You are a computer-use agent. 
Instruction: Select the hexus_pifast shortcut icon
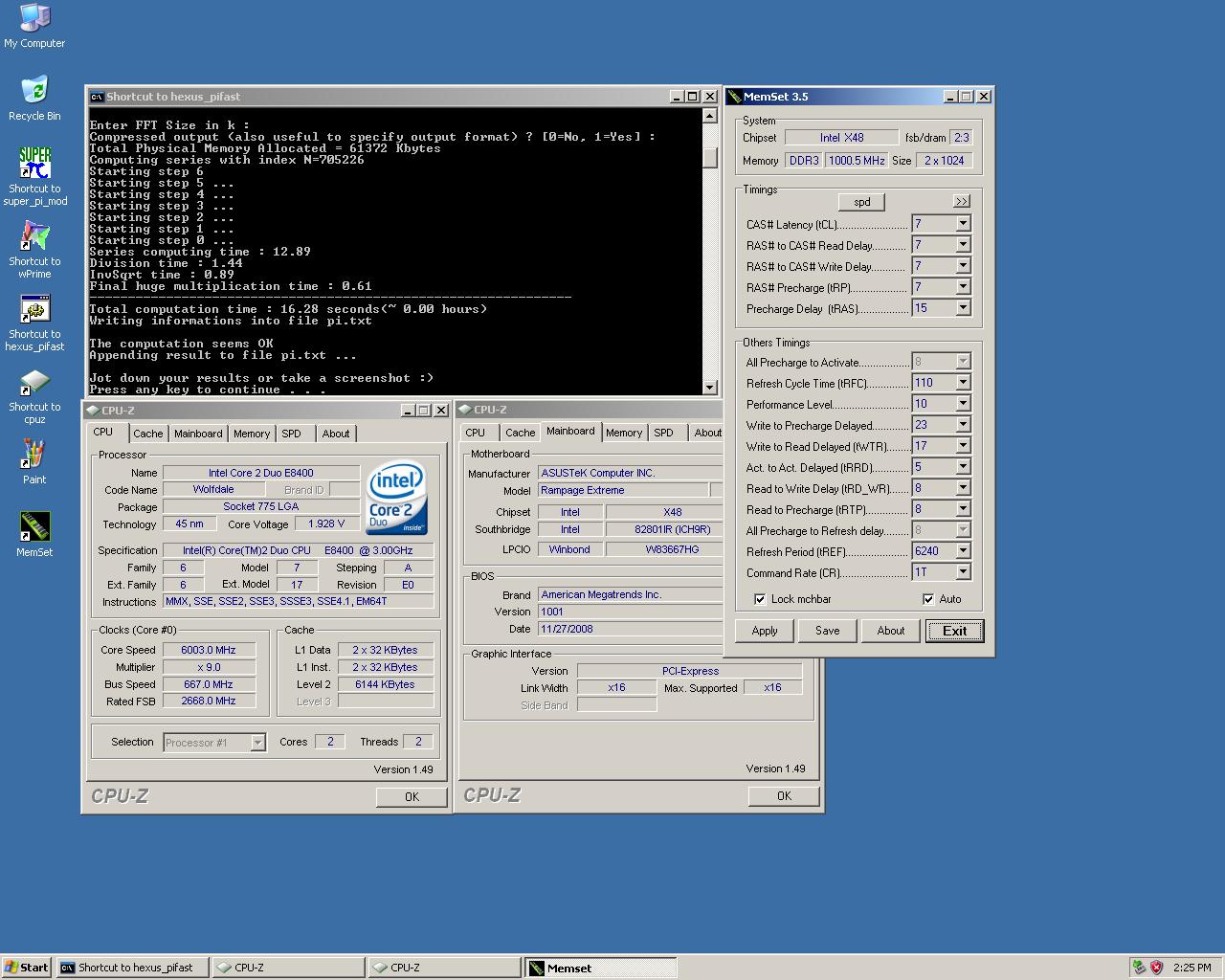pos(34,323)
